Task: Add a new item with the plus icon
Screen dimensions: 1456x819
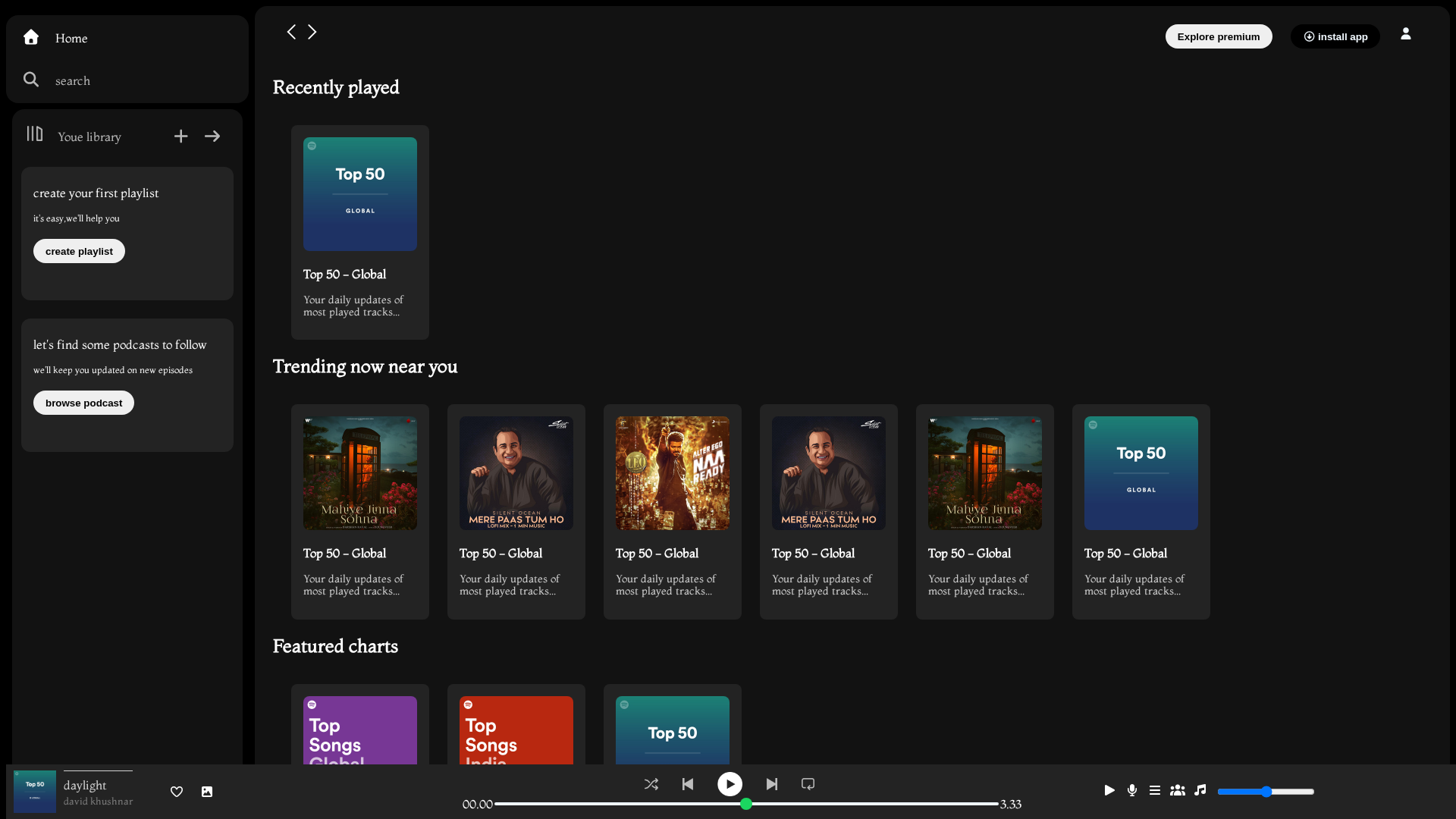Action: pos(180,136)
